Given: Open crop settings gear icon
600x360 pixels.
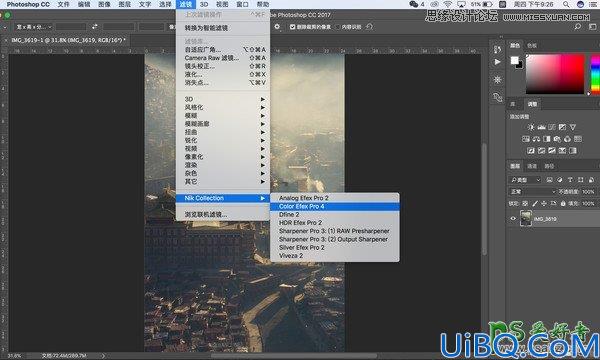Looking at the screenshot, I should point(277,27).
